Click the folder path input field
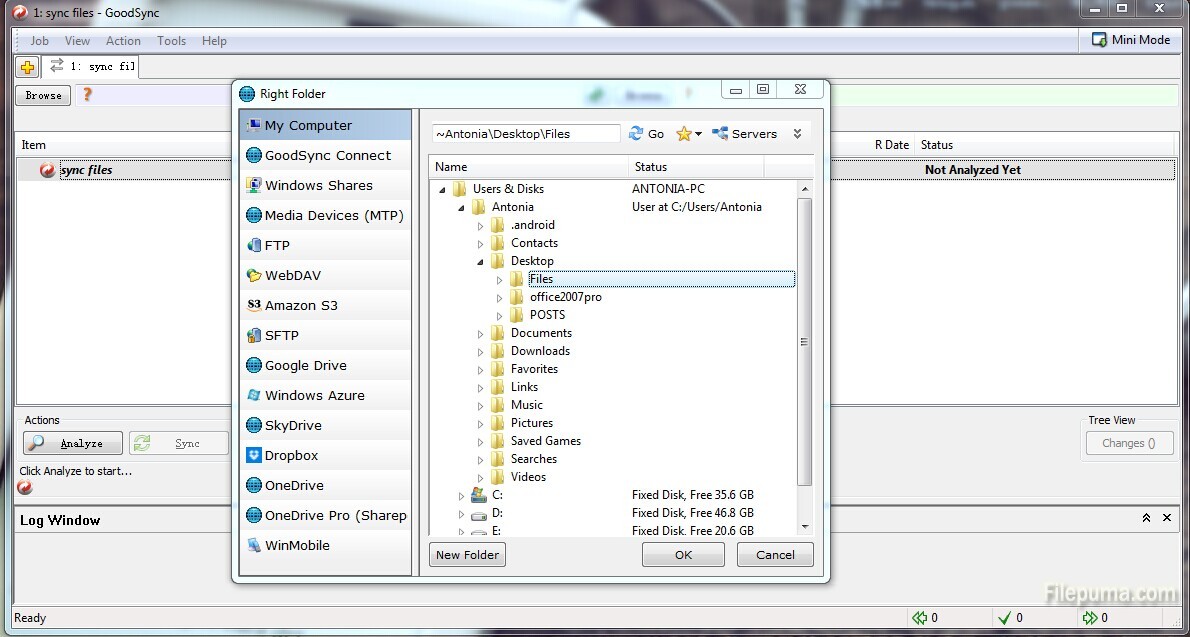1190x637 pixels. point(526,133)
